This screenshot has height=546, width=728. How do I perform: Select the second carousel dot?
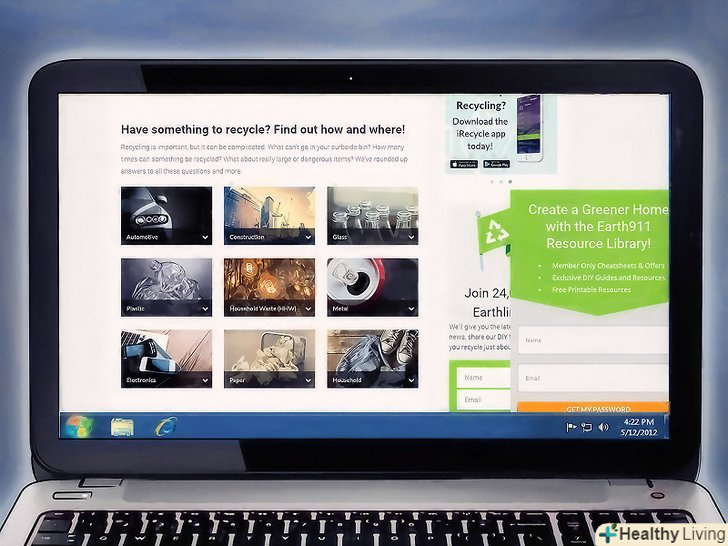click(x=501, y=182)
